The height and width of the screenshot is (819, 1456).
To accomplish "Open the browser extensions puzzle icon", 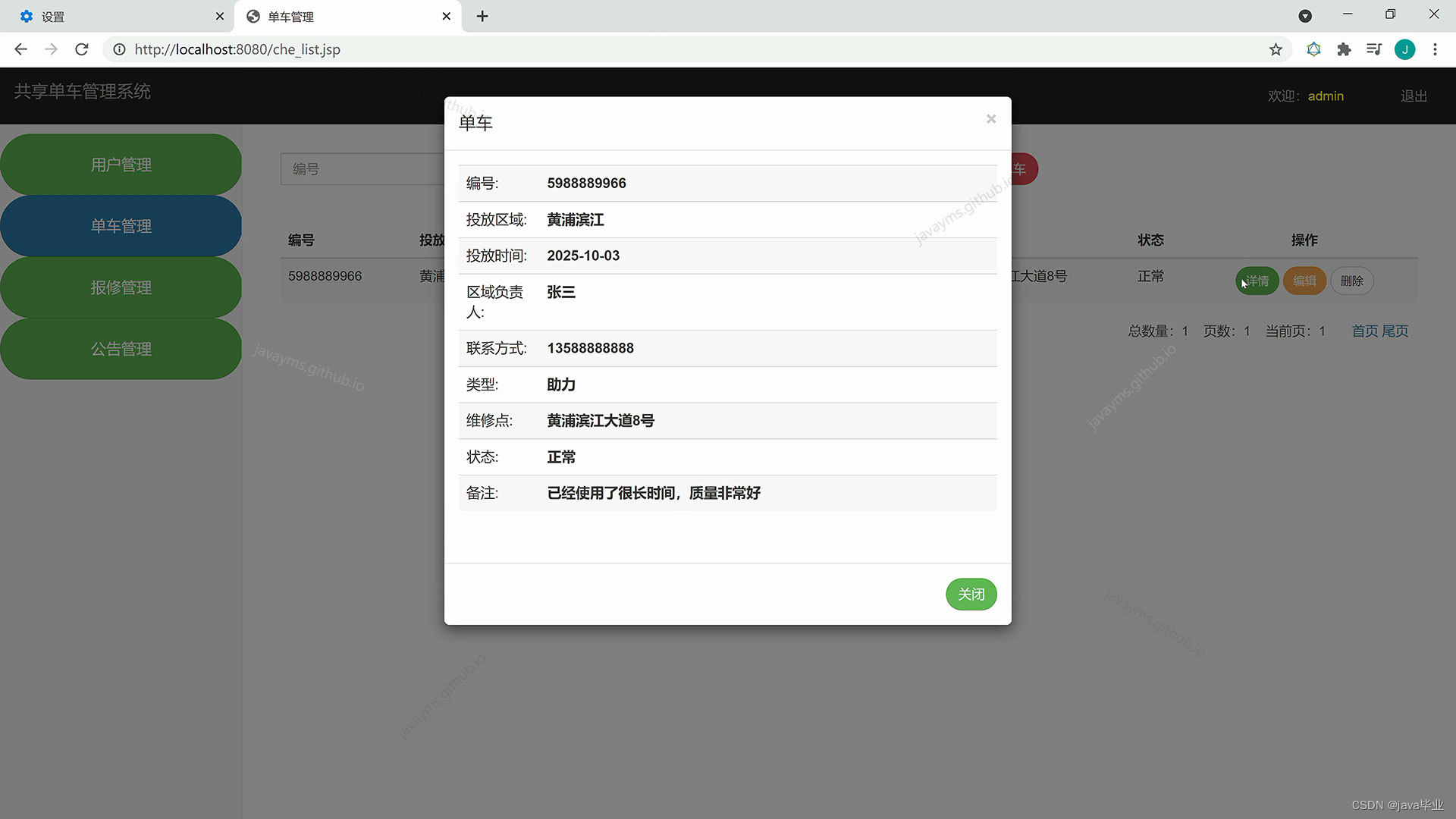I will click(x=1344, y=49).
